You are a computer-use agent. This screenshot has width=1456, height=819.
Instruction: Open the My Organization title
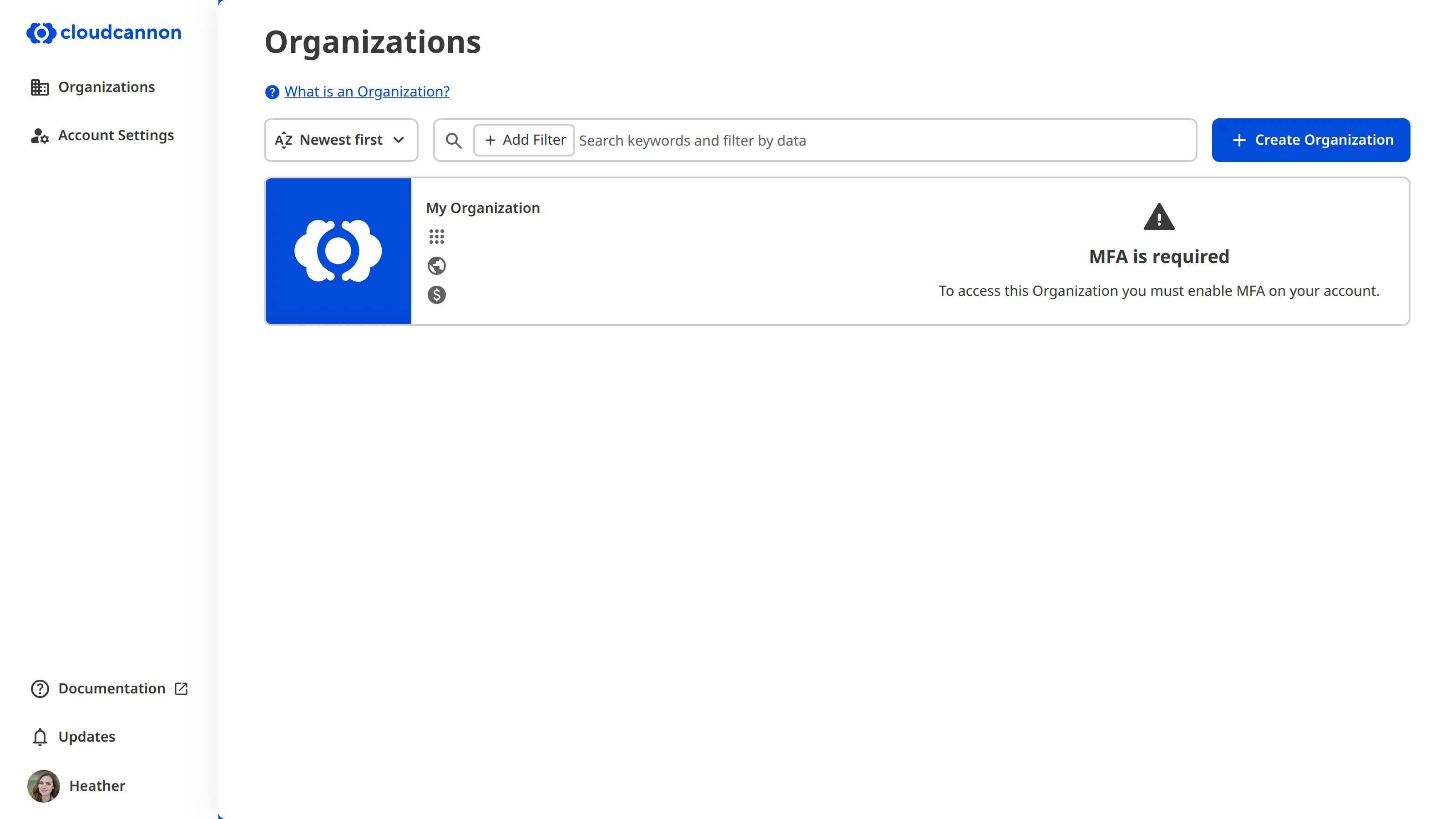(x=483, y=208)
